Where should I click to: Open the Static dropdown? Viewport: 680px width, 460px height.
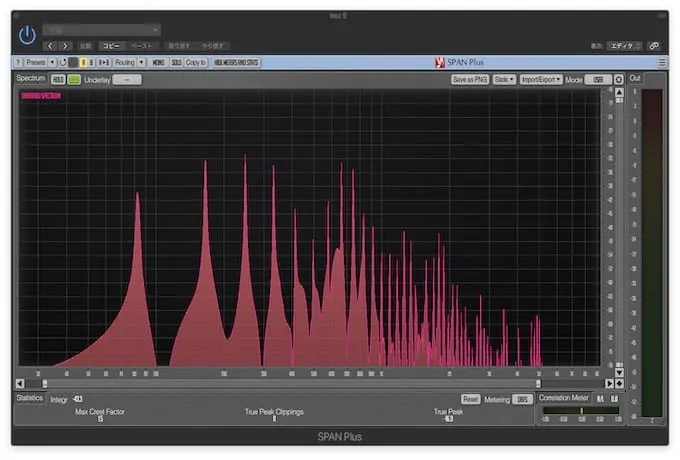[x=504, y=79]
